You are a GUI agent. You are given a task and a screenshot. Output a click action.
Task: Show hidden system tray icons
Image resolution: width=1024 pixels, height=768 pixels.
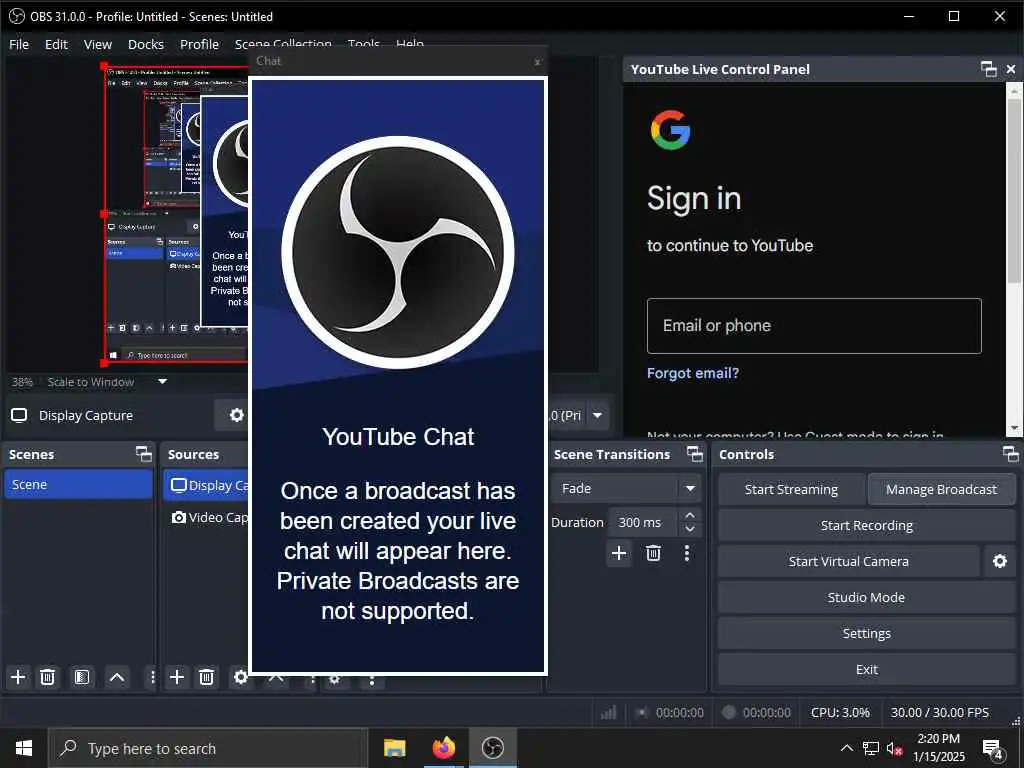tap(846, 748)
